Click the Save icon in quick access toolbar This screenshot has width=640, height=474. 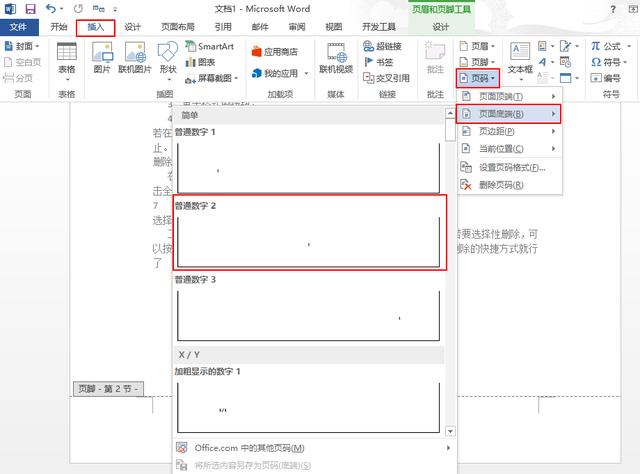click(x=30, y=9)
